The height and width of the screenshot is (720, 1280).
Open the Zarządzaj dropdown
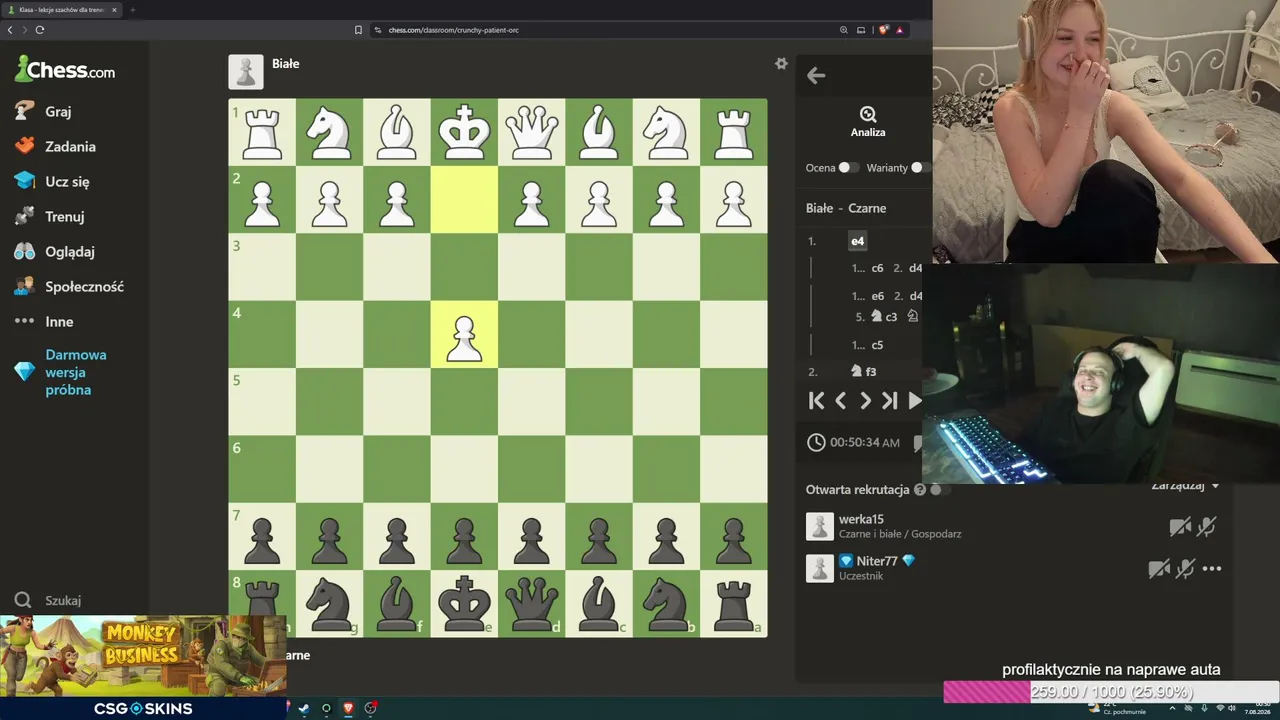1186,486
